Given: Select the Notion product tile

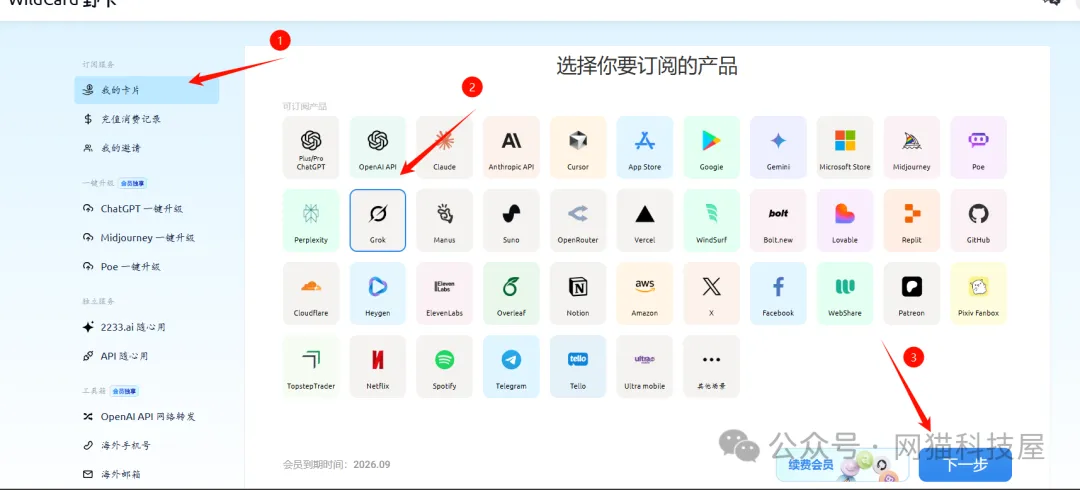Looking at the screenshot, I should [578, 294].
